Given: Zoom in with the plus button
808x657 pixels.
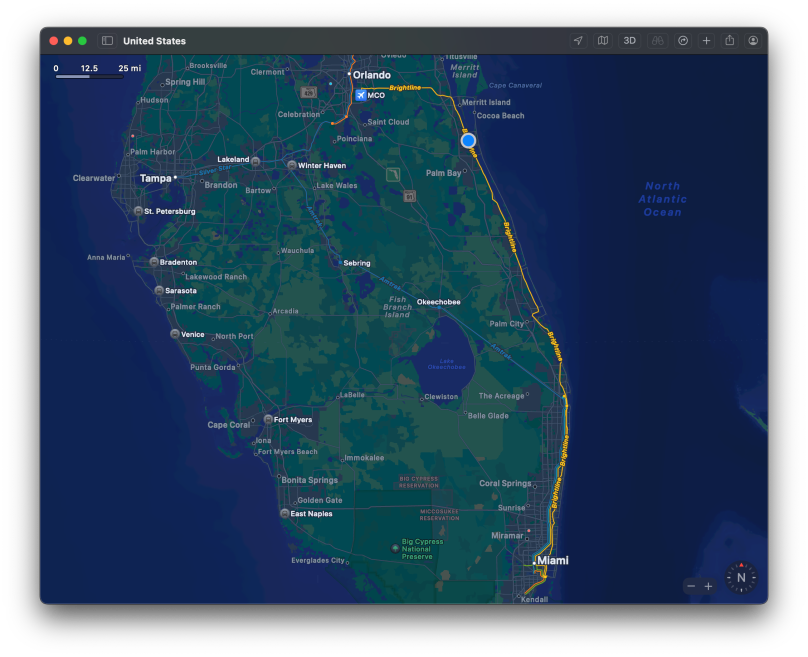Looking at the screenshot, I should (x=709, y=586).
